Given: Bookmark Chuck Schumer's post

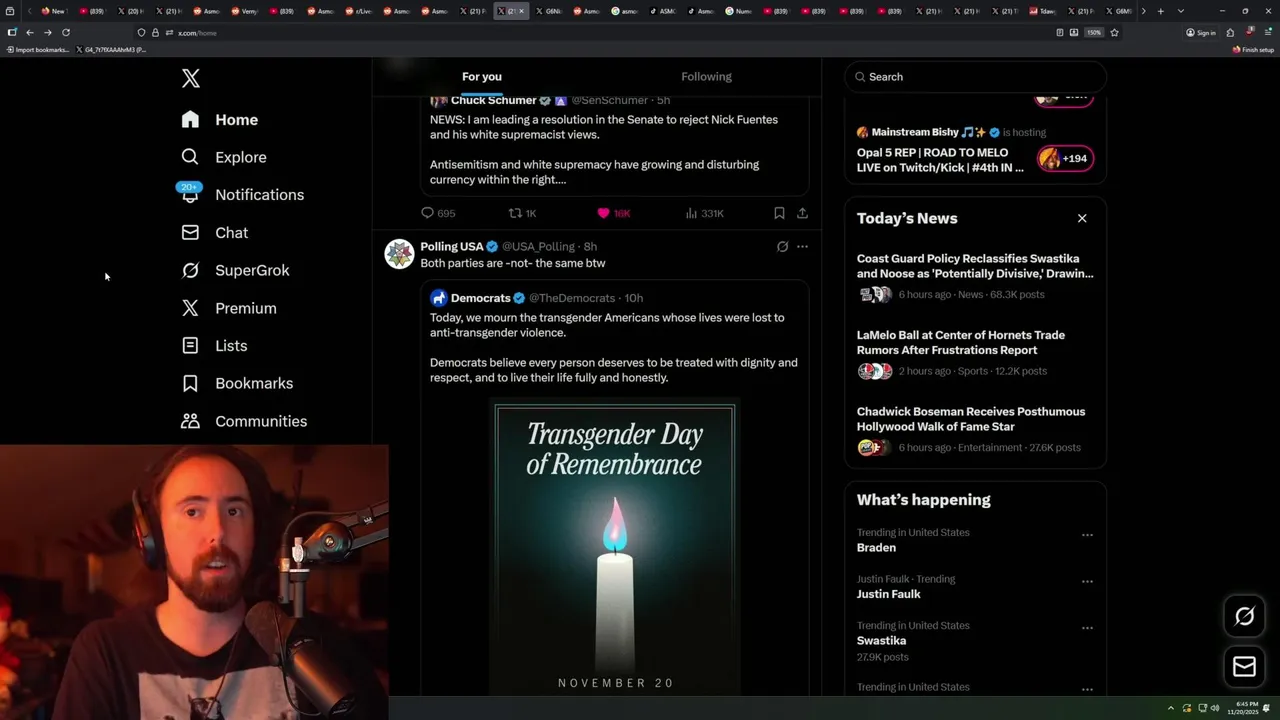Looking at the screenshot, I should 779,213.
